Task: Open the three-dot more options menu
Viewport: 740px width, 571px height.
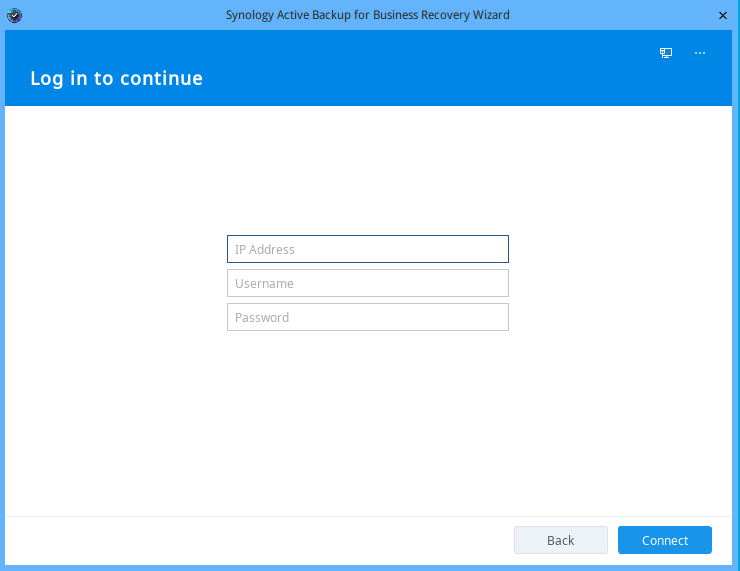Action: [700, 53]
